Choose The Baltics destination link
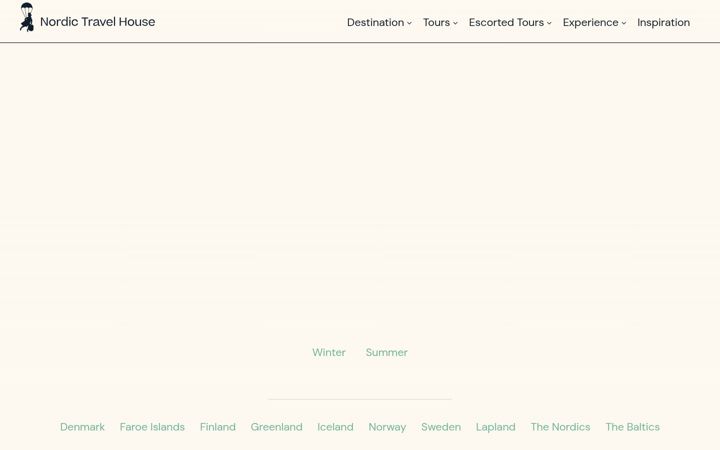720x450 pixels. (632, 427)
